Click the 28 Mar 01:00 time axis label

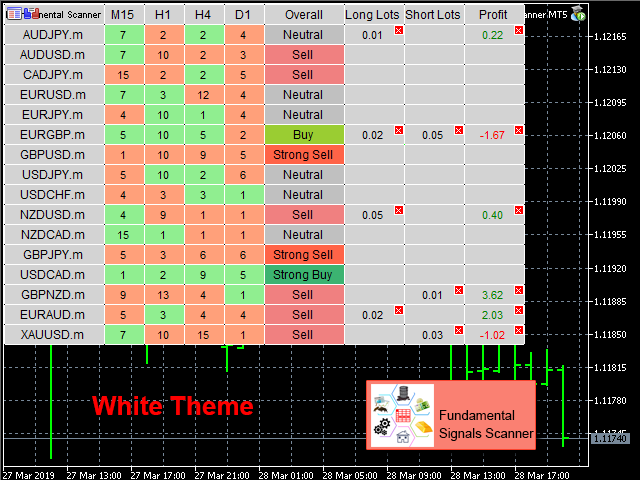(286, 475)
